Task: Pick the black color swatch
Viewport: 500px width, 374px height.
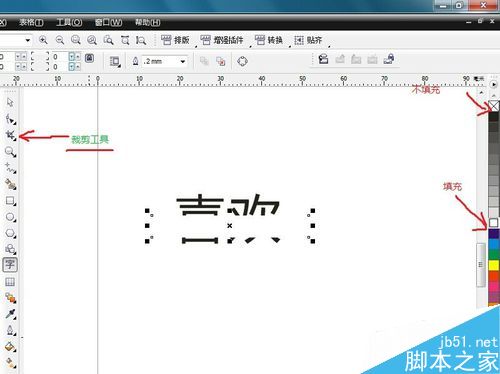Action: point(494,117)
